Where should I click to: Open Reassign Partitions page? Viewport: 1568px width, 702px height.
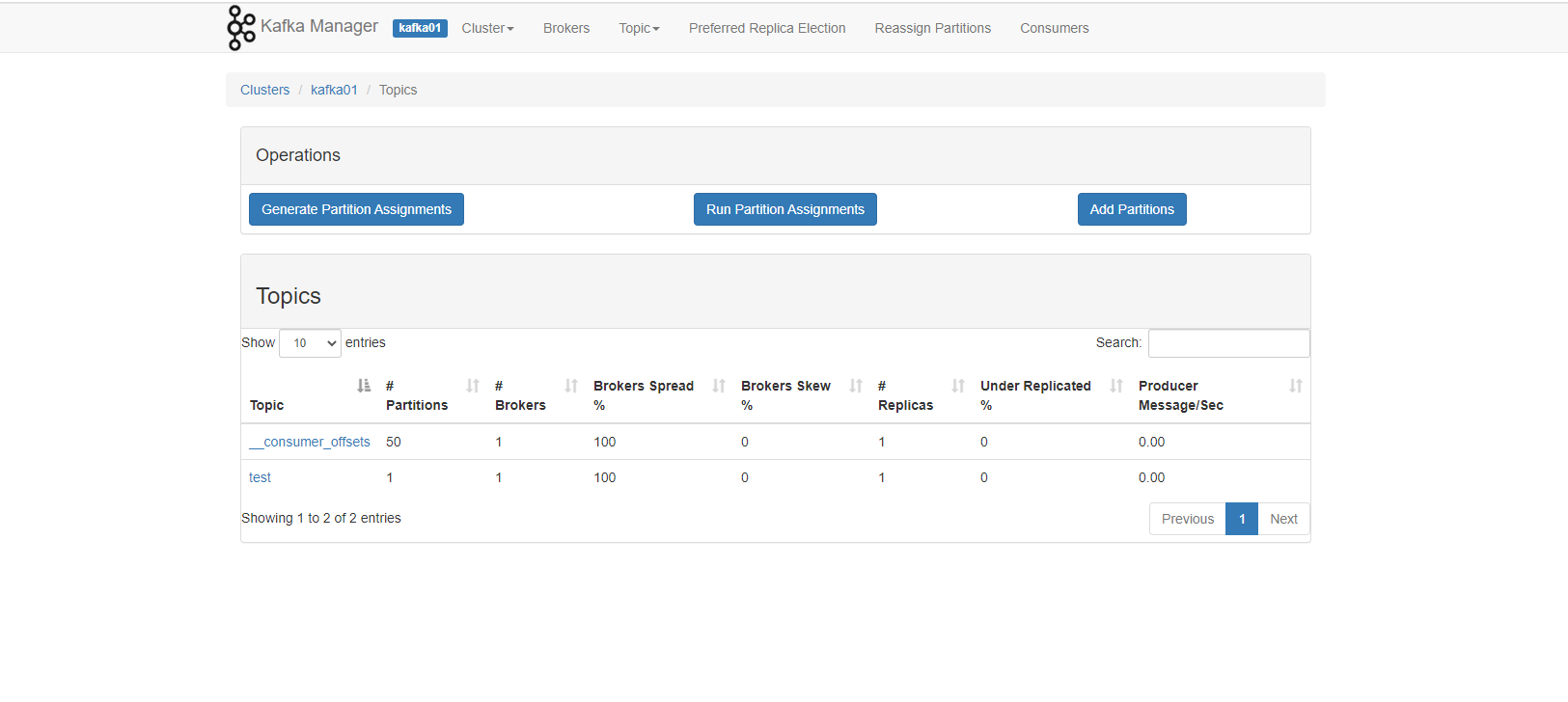tap(933, 28)
